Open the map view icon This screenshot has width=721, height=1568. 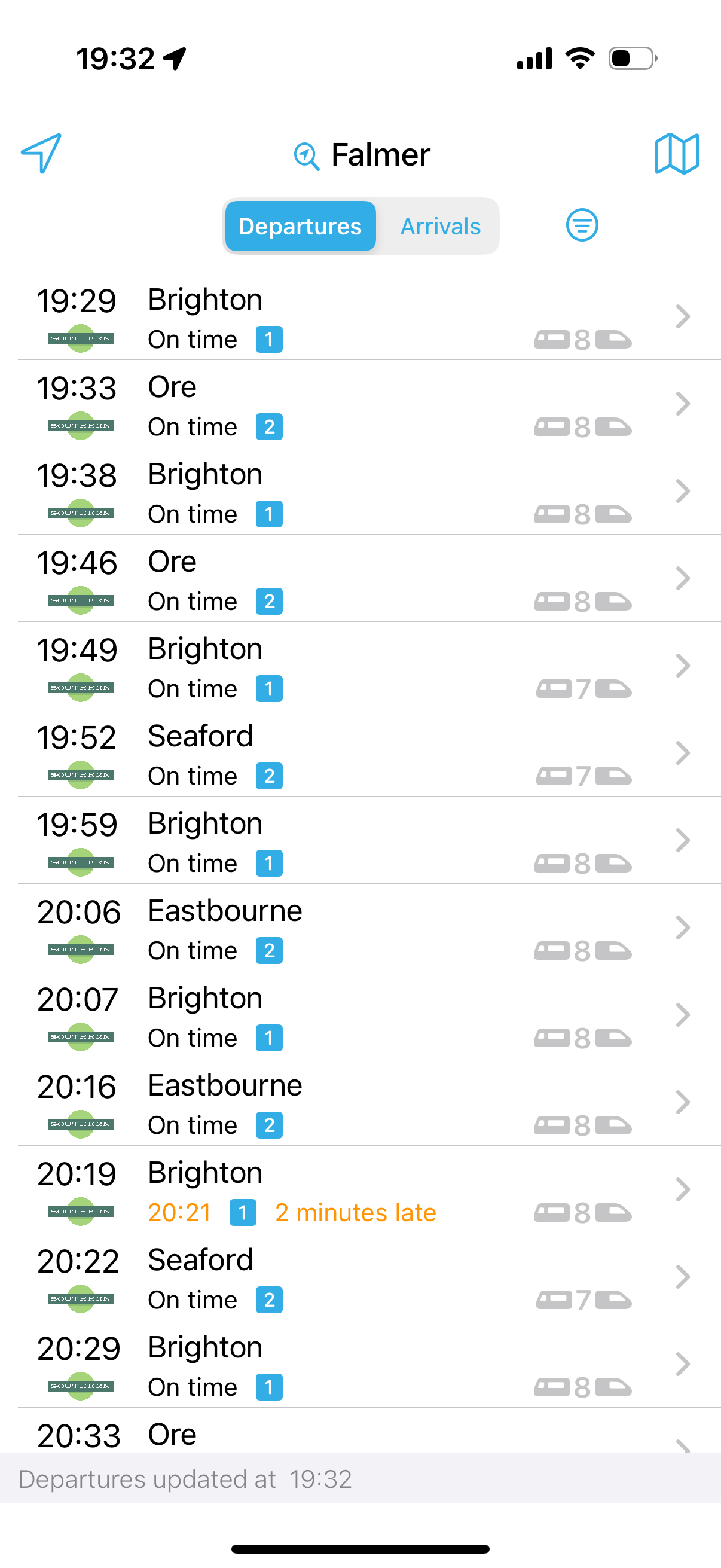(677, 153)
